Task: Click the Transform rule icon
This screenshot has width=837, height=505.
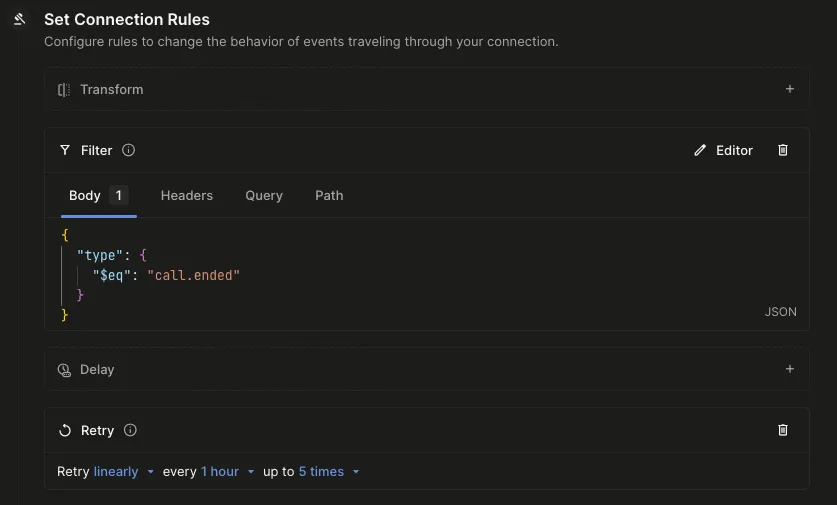Action: coord(64,90)
